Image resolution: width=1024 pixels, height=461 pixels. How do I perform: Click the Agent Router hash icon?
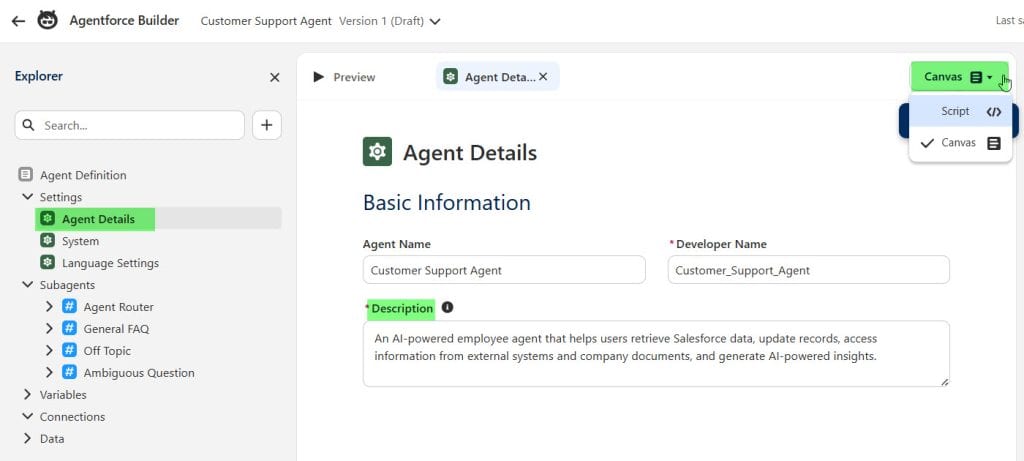(x=69, y=306)
